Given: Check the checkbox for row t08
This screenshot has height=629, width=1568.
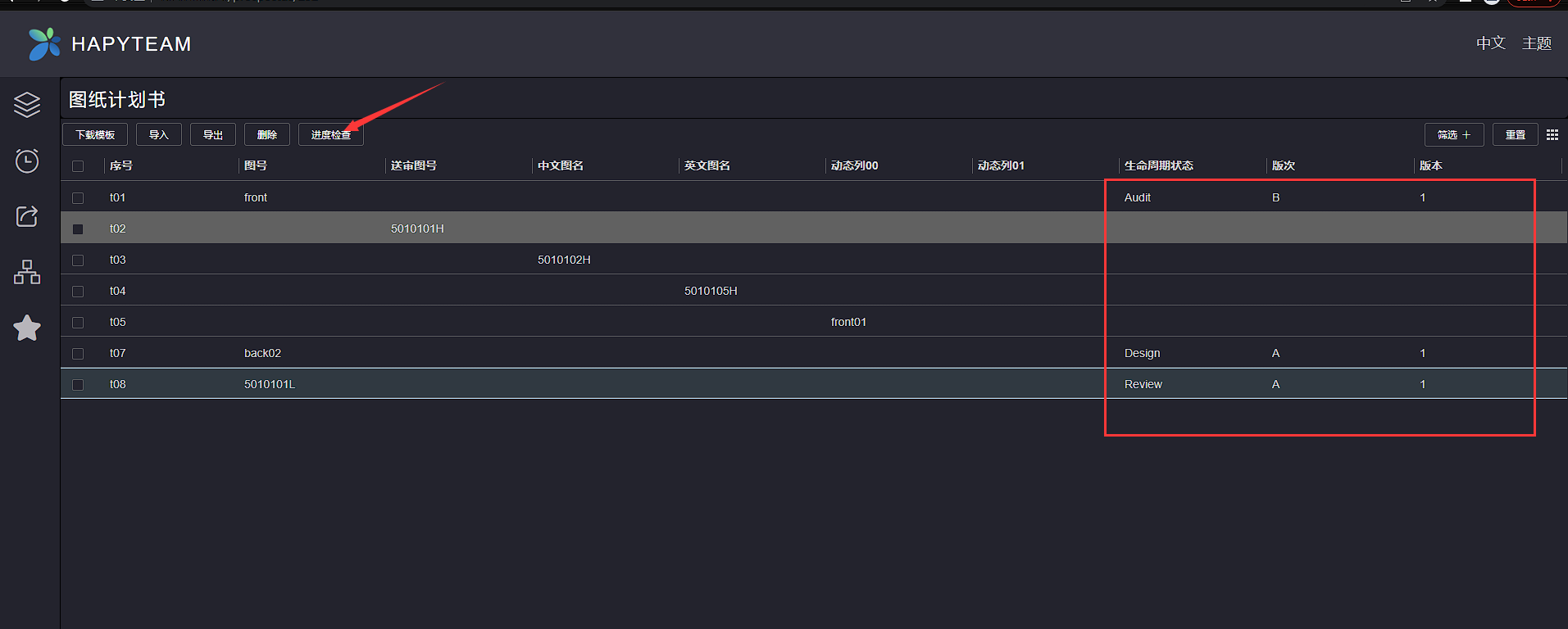Looking at the screenshot, I should pyautogui.click(x=78, y=385).
